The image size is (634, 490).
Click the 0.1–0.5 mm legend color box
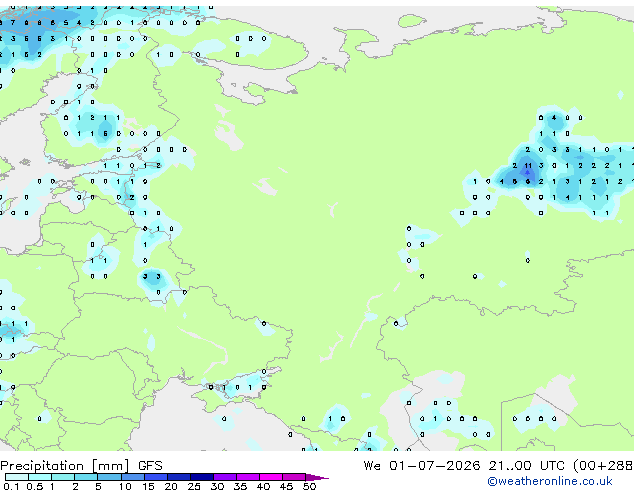[x=17, y=477]
